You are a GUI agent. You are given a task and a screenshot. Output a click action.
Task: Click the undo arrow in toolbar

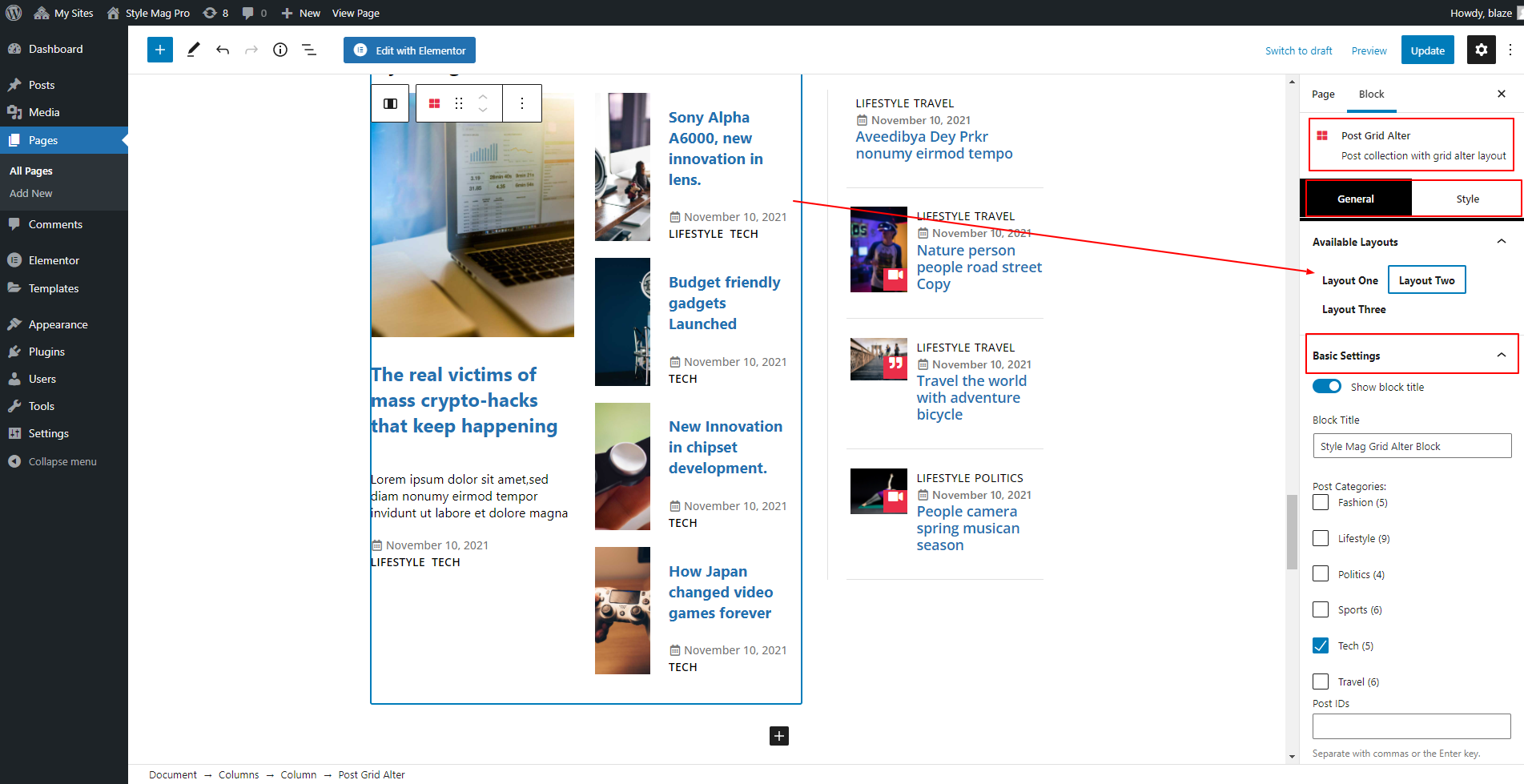click(223, 50)
